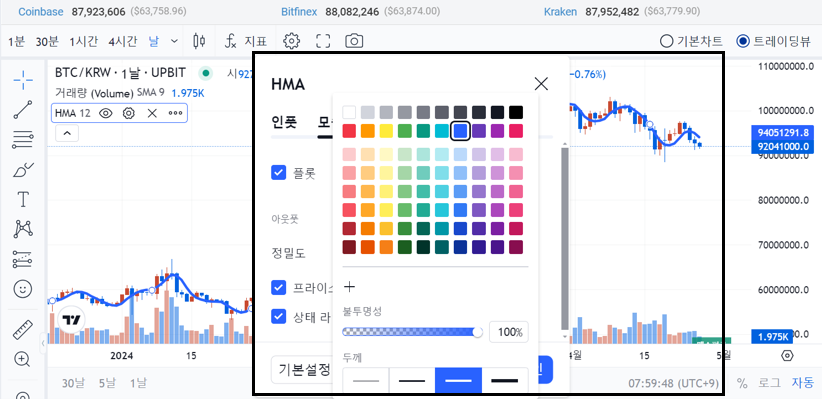
Task: Toggle percent scale button
Action: coord(742,383)
